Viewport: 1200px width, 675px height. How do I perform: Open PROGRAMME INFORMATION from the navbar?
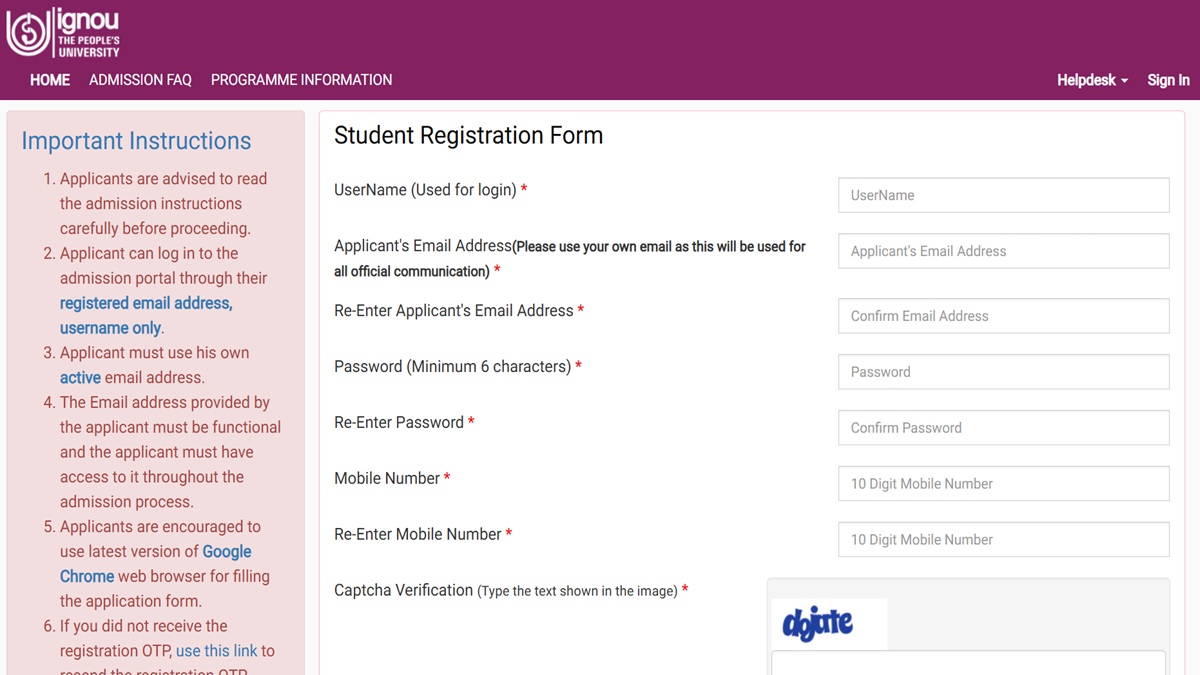(x=301, y=80)
